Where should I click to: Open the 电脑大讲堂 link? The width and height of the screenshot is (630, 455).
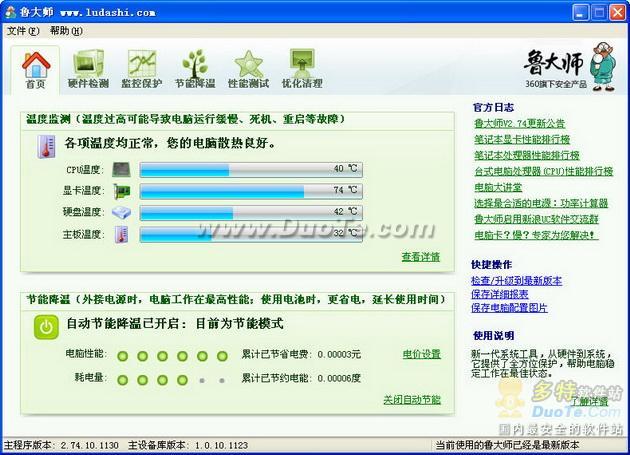(499, 187)
